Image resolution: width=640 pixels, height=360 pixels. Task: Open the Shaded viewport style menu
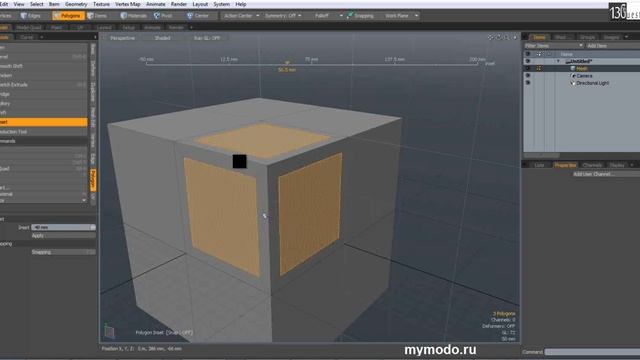pos(162,38)
